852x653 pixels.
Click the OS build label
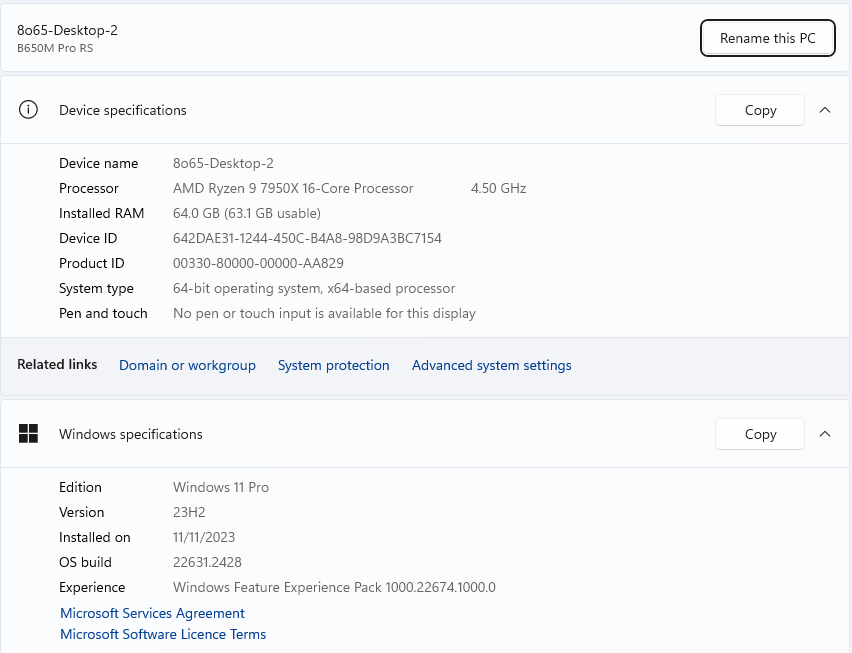click(85, 562)
